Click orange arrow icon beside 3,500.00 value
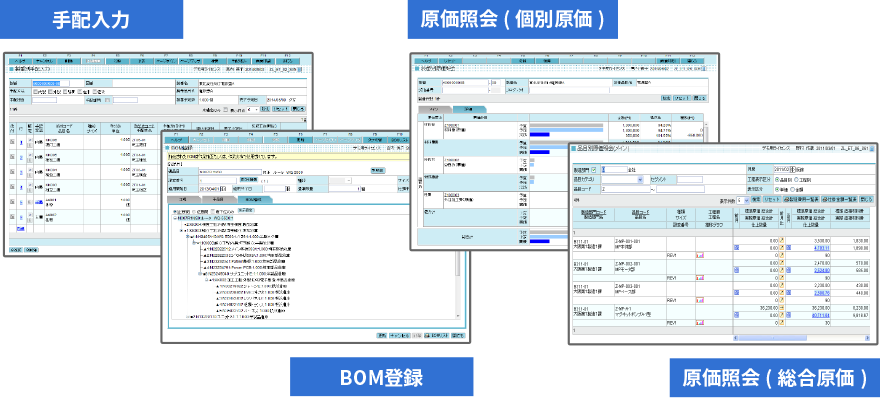This screenshot has height=398, width=880. (x=782, y=240)
